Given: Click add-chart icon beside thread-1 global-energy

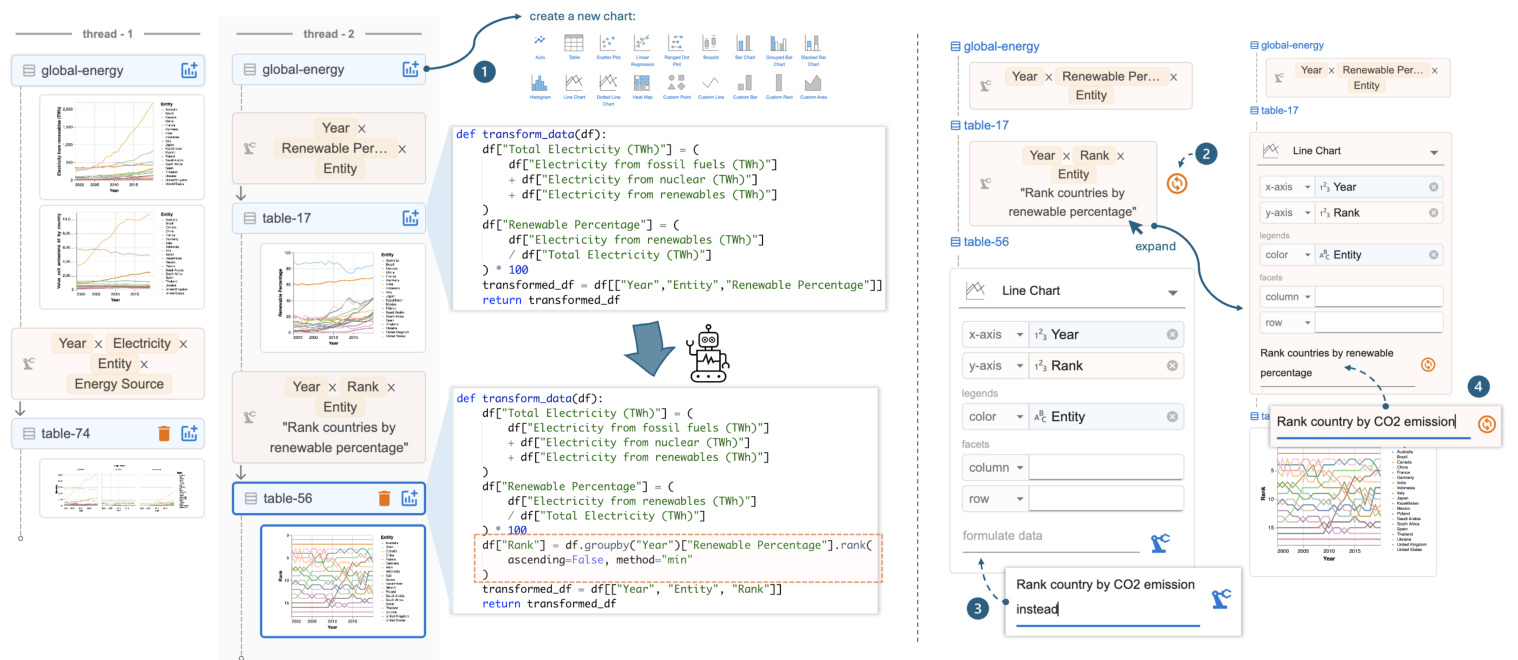Looking at the screenshot, I should coord(189,70).
